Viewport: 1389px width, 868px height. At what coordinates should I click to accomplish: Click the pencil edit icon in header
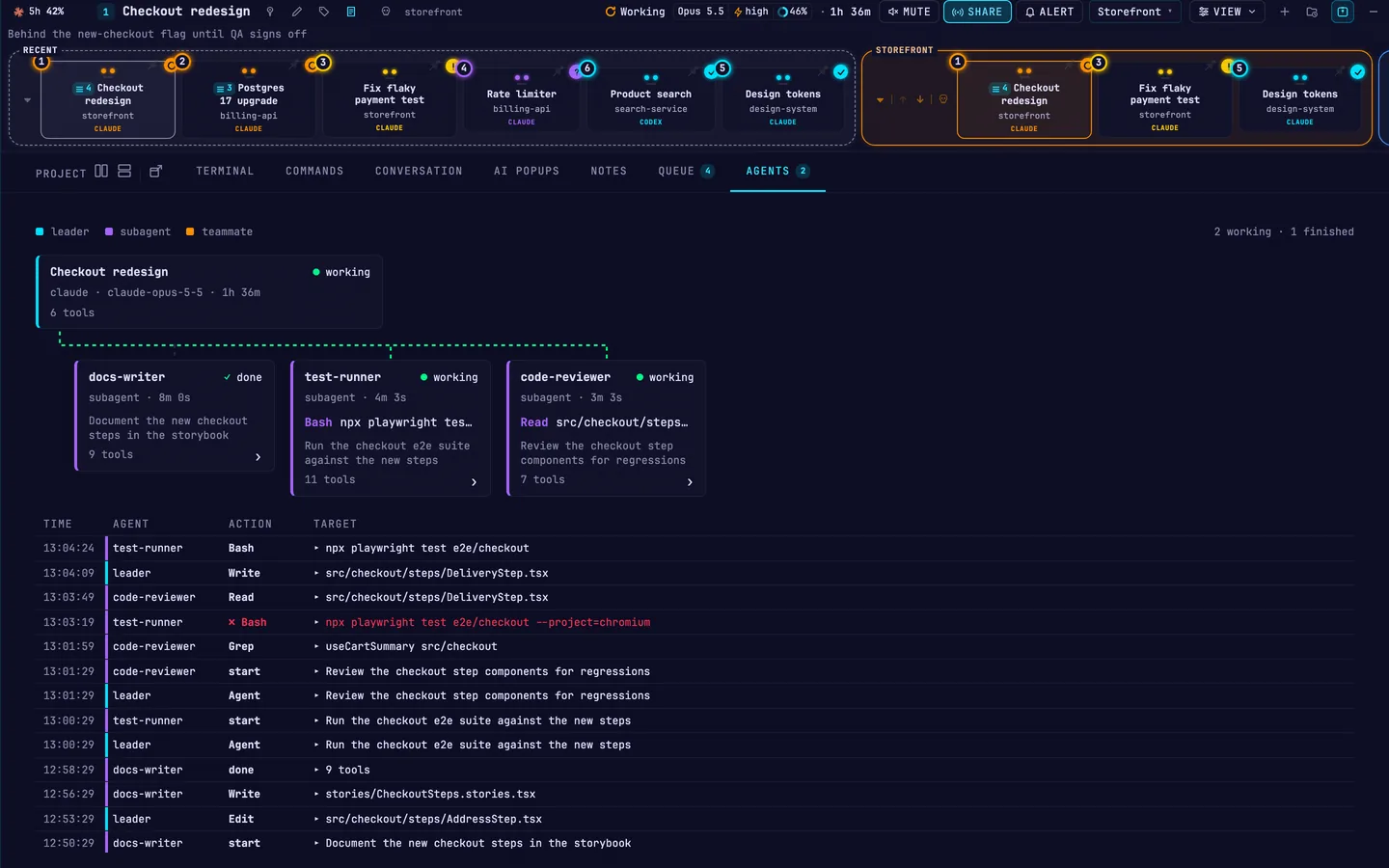(297, 12)
